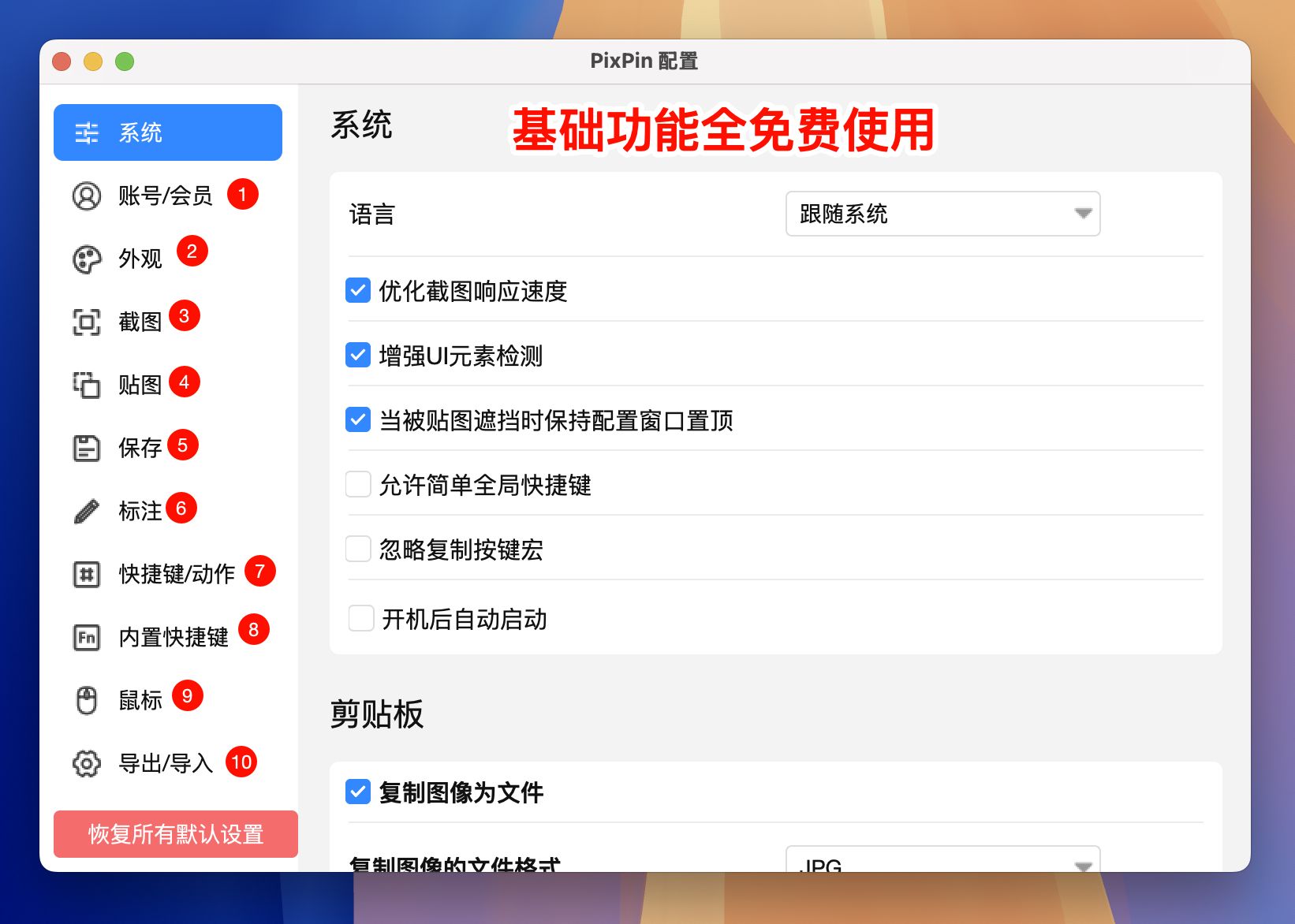Open the 截图 screenshot settings icon
The width and height of the screenshot is (1295, 924).
click(86, 321)
